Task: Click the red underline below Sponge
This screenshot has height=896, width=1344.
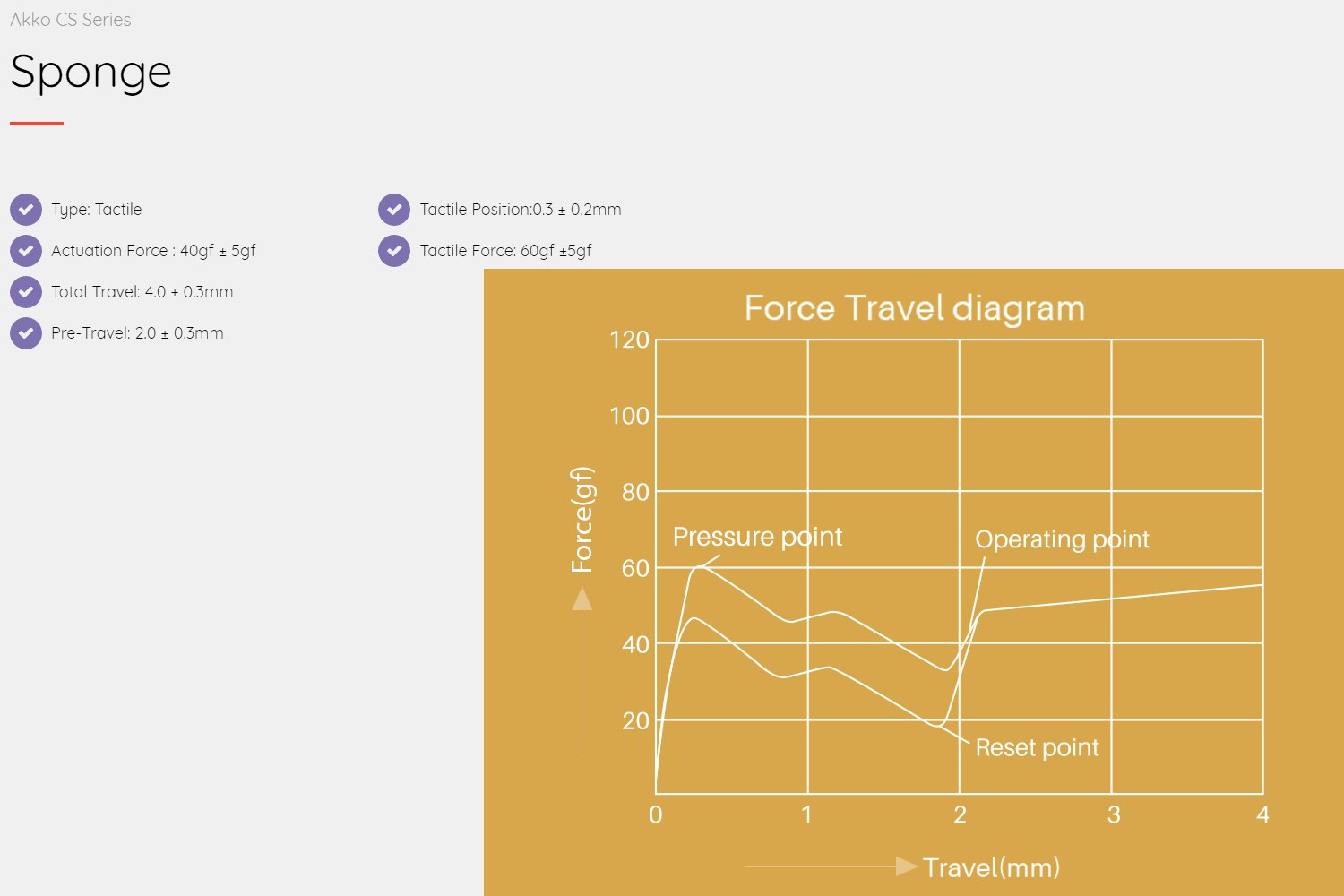Action: click(x=37, y=124)
